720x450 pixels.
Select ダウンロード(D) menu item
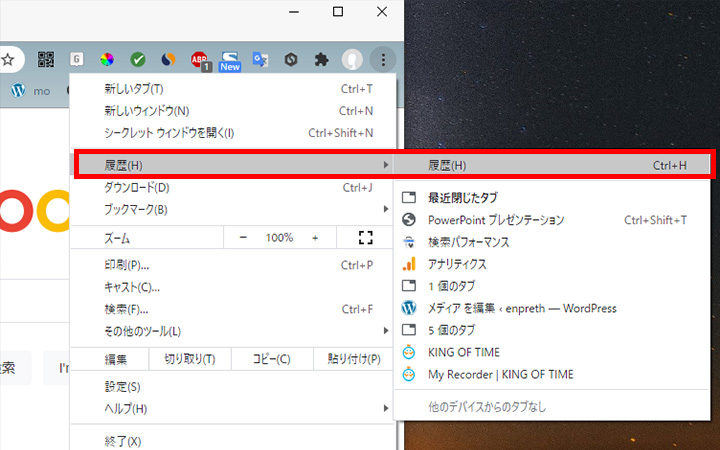[x=233, y=187]
